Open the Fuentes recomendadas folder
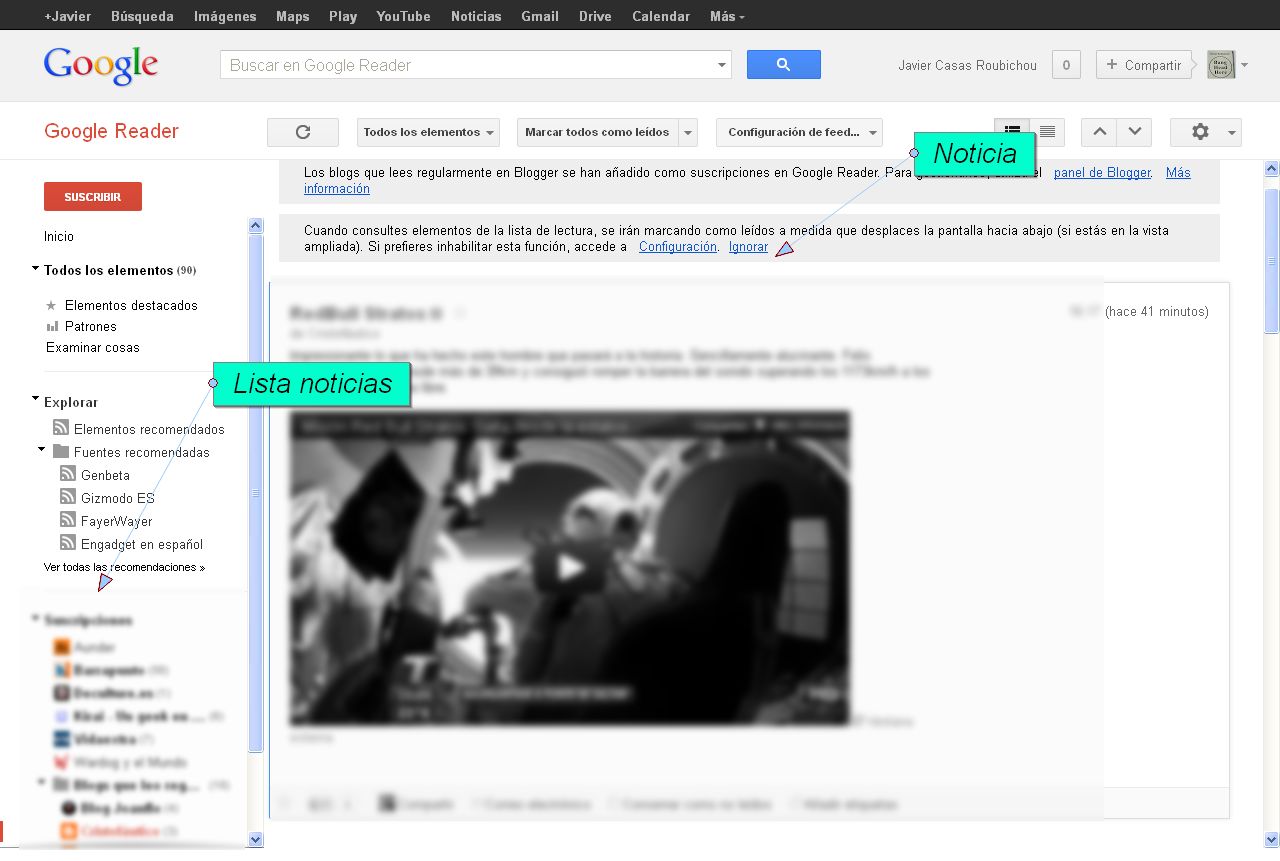Screen dimensions: 1280x861 (141, 452)
